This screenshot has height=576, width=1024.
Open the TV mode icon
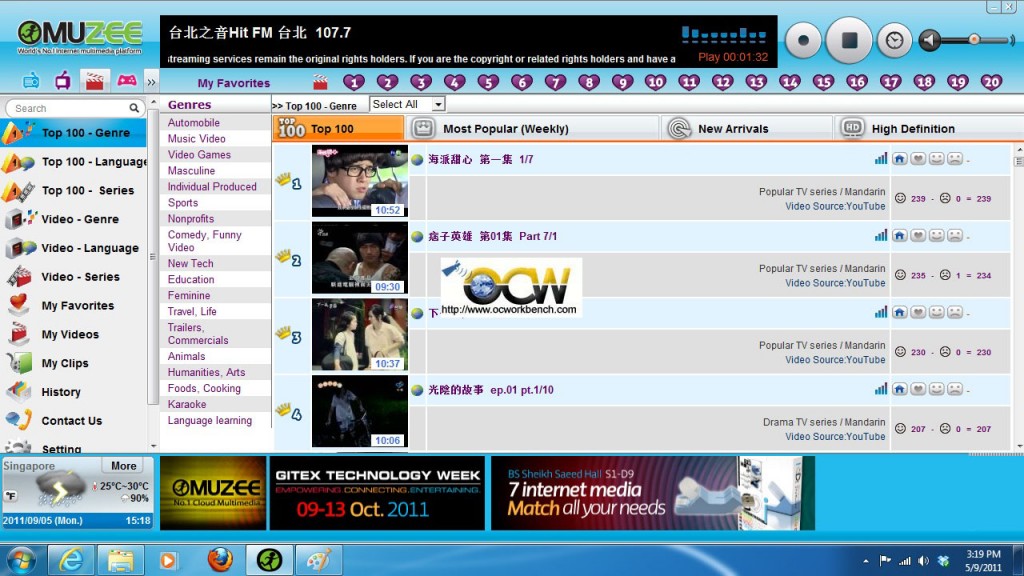click(63, 82)
